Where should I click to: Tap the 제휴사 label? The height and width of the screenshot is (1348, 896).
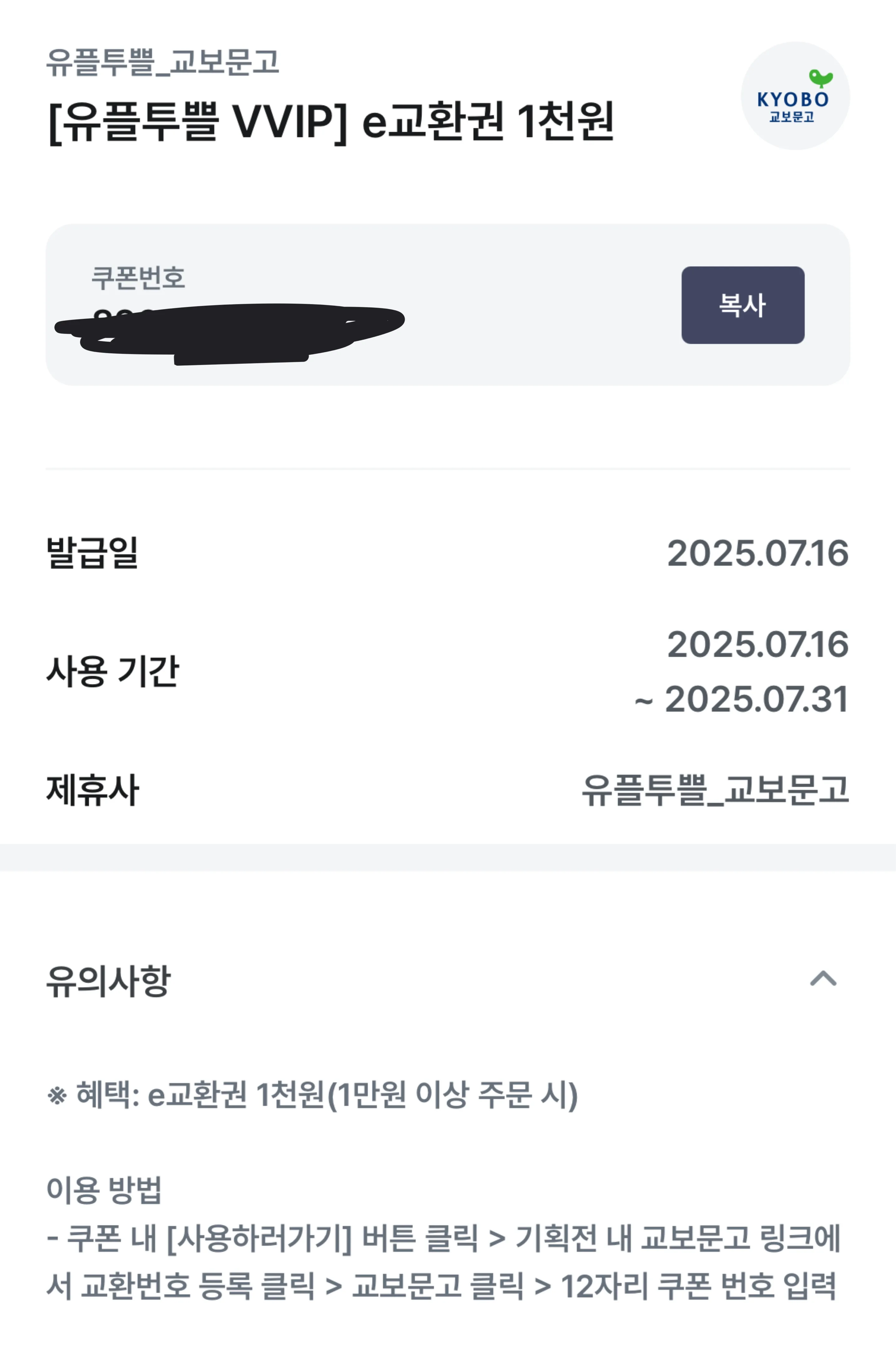pos(92,790)
